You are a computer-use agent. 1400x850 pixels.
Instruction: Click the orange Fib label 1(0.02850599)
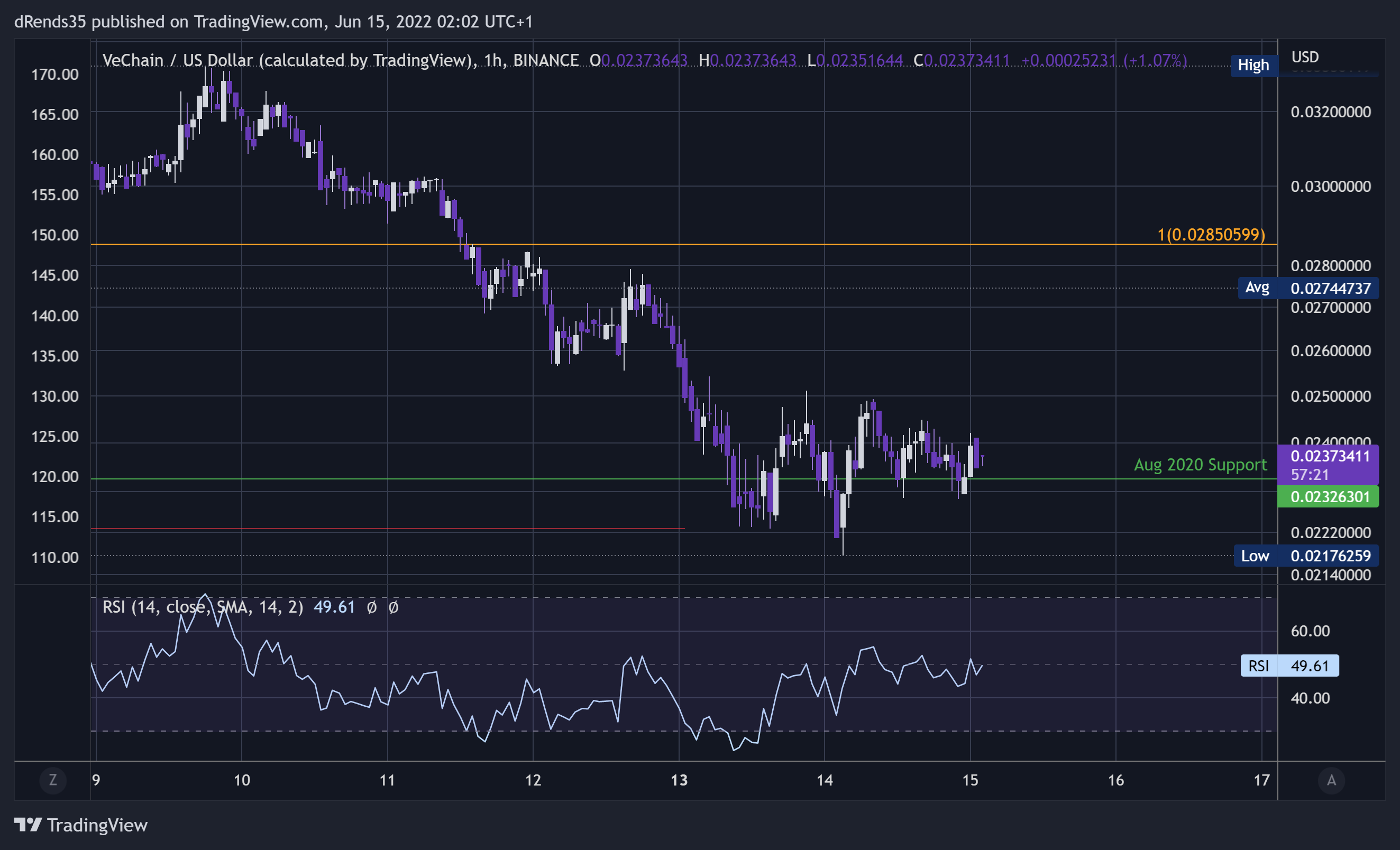(1211, 235)
